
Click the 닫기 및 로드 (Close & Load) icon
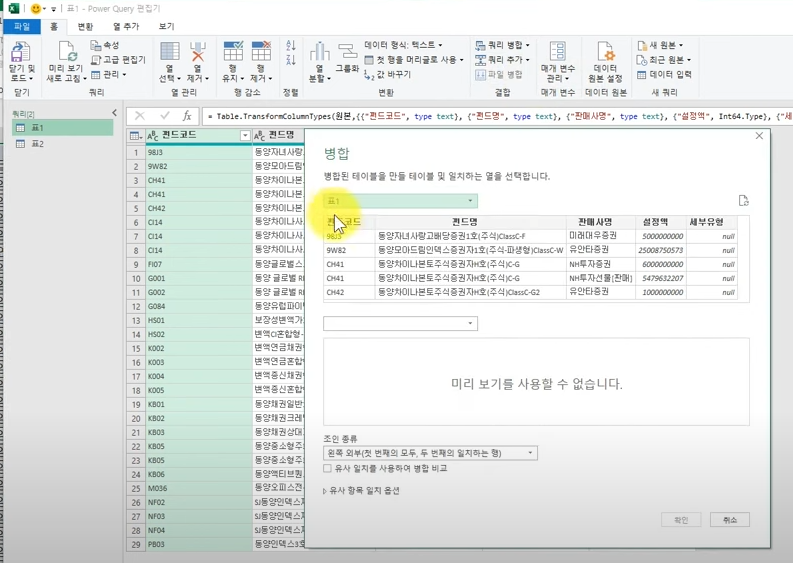(x=21, y=52)
